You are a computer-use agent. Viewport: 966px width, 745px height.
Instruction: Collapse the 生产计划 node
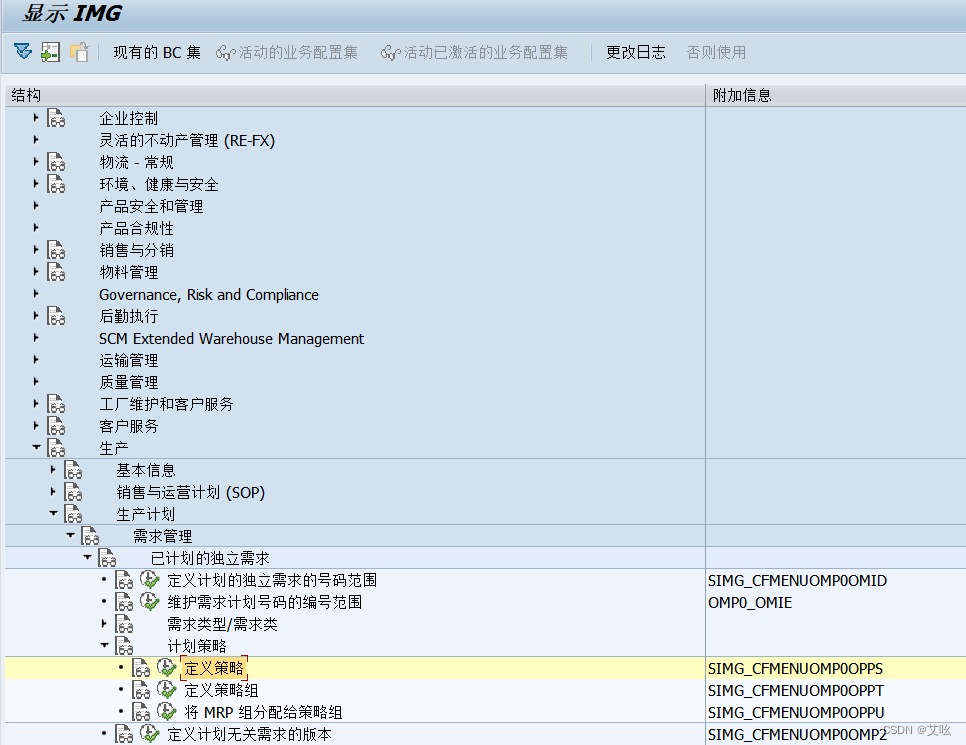point(52,513)
